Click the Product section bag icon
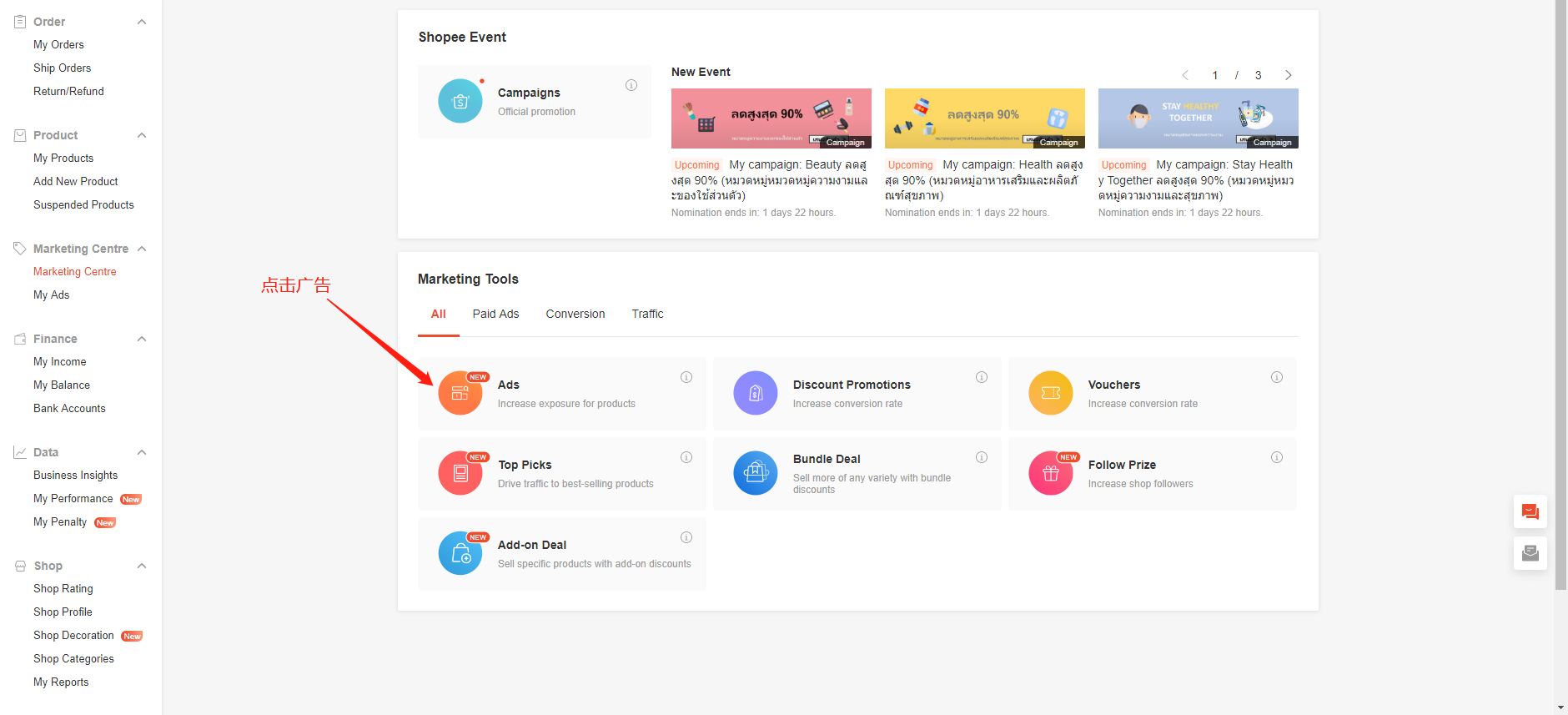The image size is (1568, 715). tap(20, 135)
